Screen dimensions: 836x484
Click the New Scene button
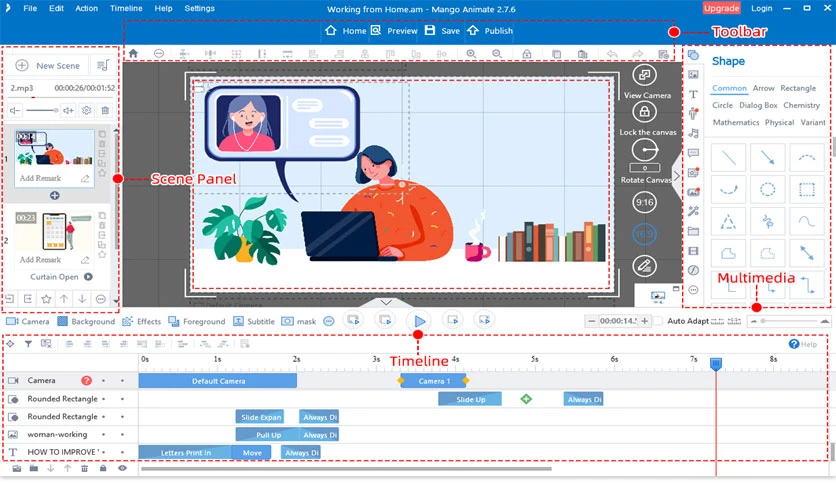(x=49, y=66)
